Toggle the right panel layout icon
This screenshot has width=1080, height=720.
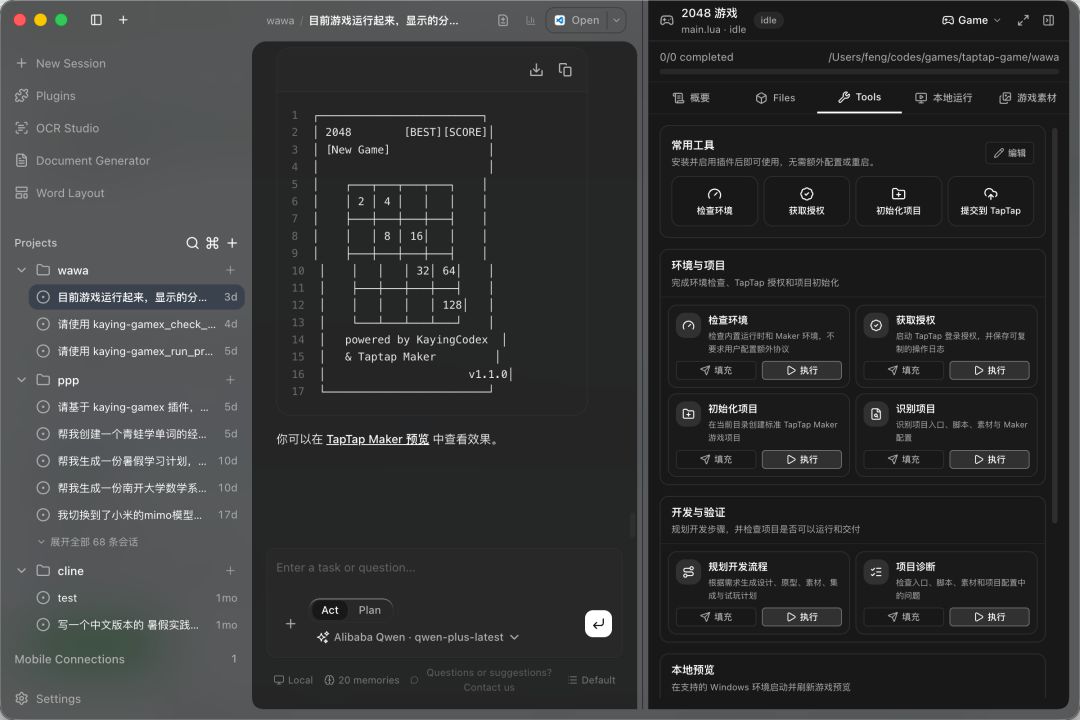1048,21
